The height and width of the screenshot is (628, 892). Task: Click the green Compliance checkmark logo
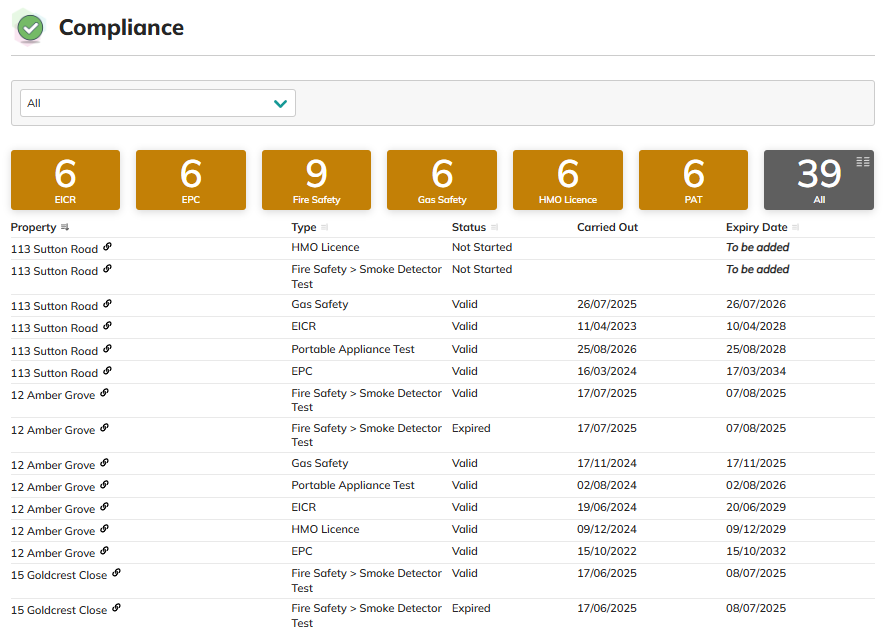pyautogui.click(x=30, y=28)
